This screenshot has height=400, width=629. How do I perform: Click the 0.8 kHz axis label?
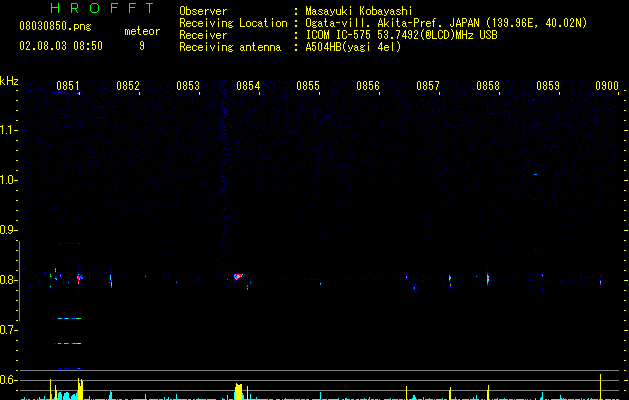[8, 280]
